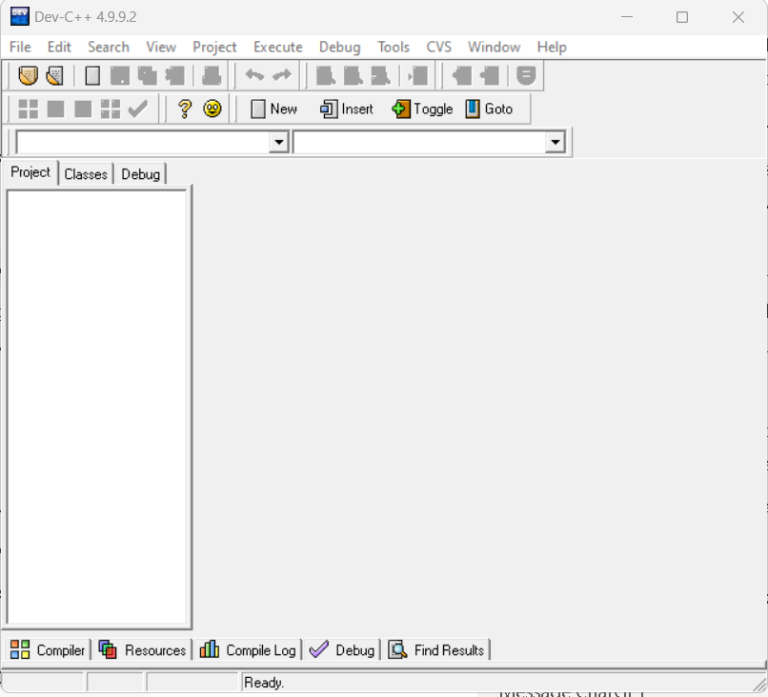Close the Dev-C++ window
The image size is (768, 697).
[738, 17]
